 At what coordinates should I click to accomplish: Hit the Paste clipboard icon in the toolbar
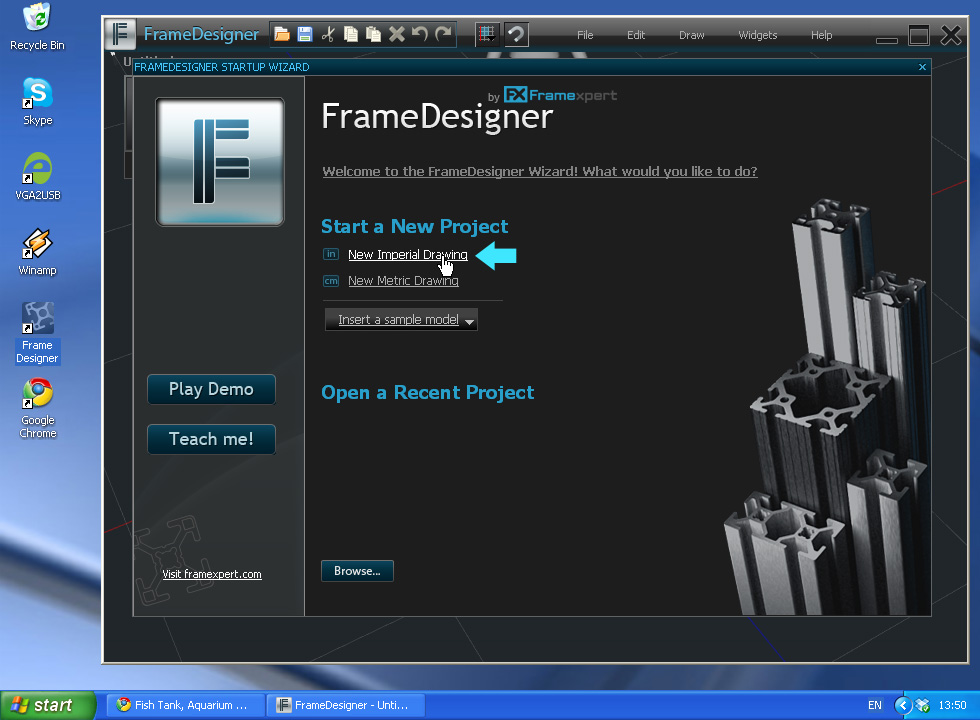pos(374,34)
